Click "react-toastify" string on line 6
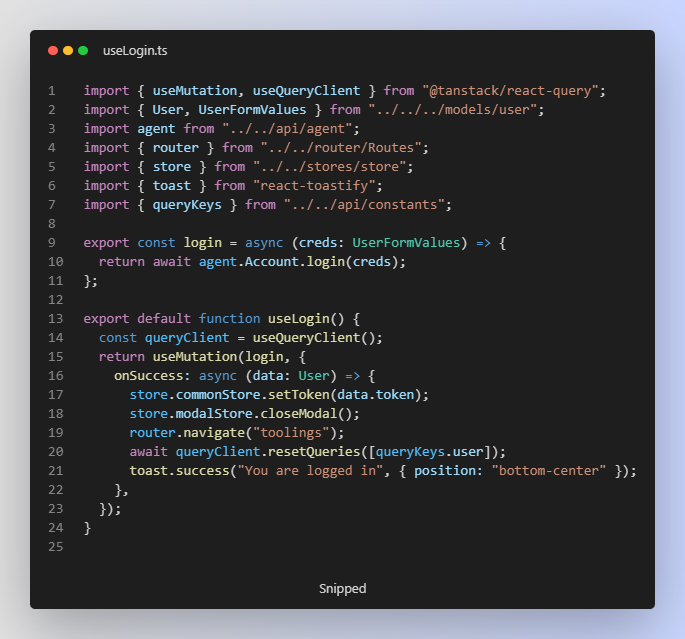This screenshot has height=639, width=685. pyautogui.click(x=314, y=186)
